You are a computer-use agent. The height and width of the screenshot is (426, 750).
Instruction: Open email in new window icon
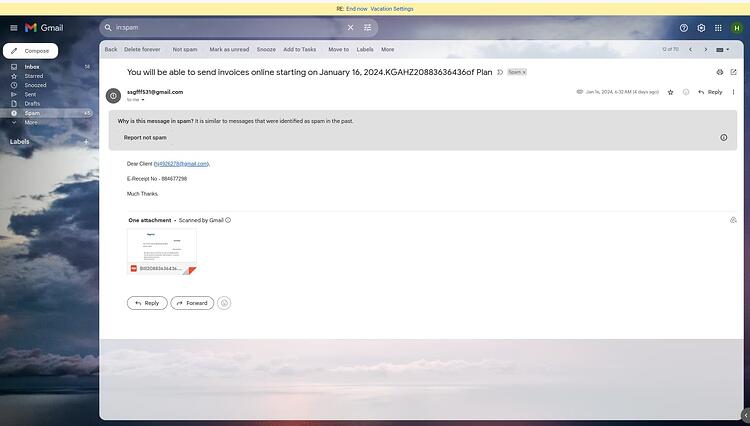(x=733, y=72)
